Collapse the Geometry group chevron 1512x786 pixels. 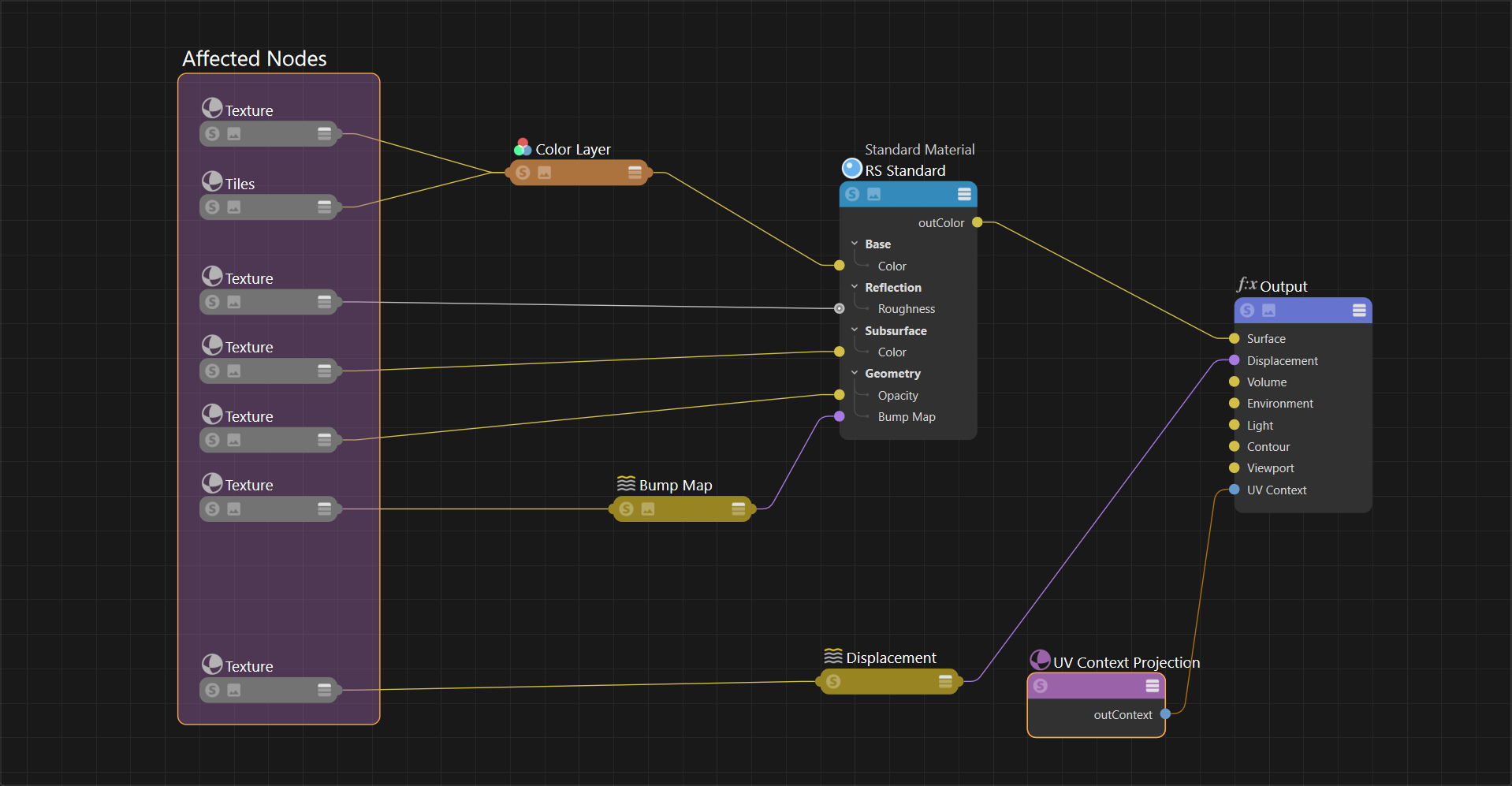(x=855, y=373)
